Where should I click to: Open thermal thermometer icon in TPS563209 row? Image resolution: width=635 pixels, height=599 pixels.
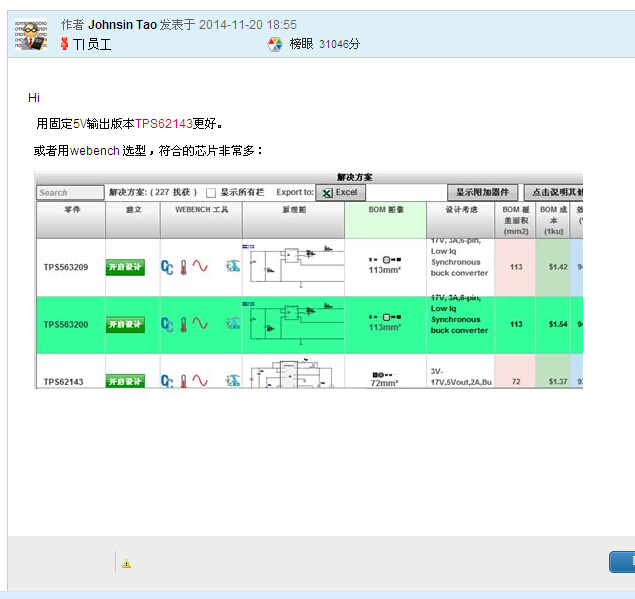click(x=183, y=267)
